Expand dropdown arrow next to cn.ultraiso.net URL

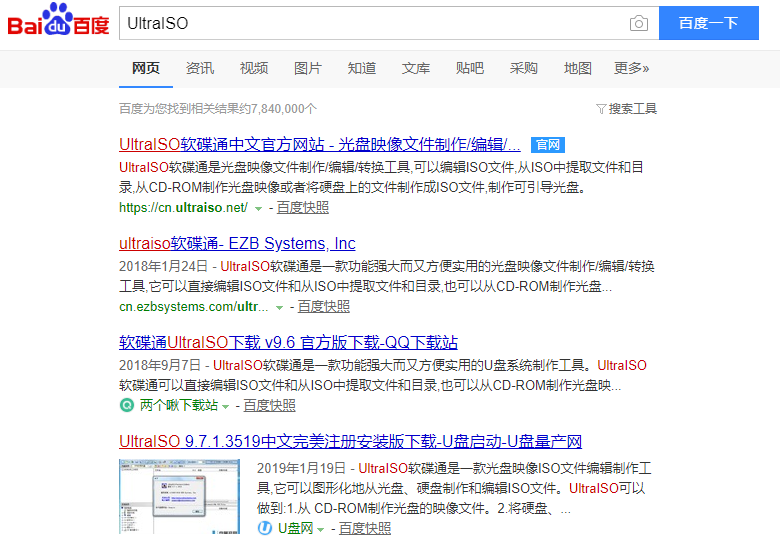(x=258, y=209)
